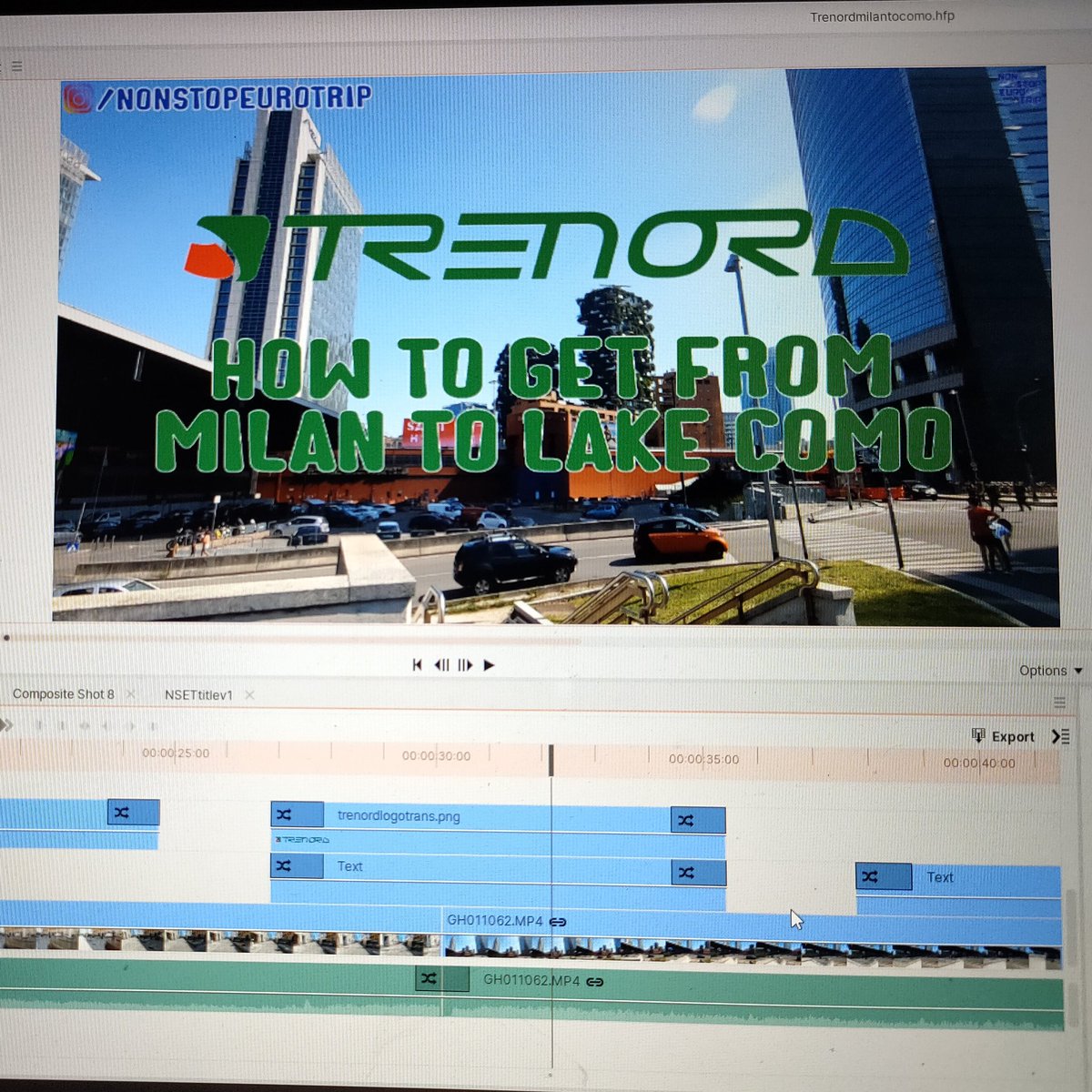Select the first Text clip label
The height and width of the screenshot is (1092, 1092).
(349, 866)
